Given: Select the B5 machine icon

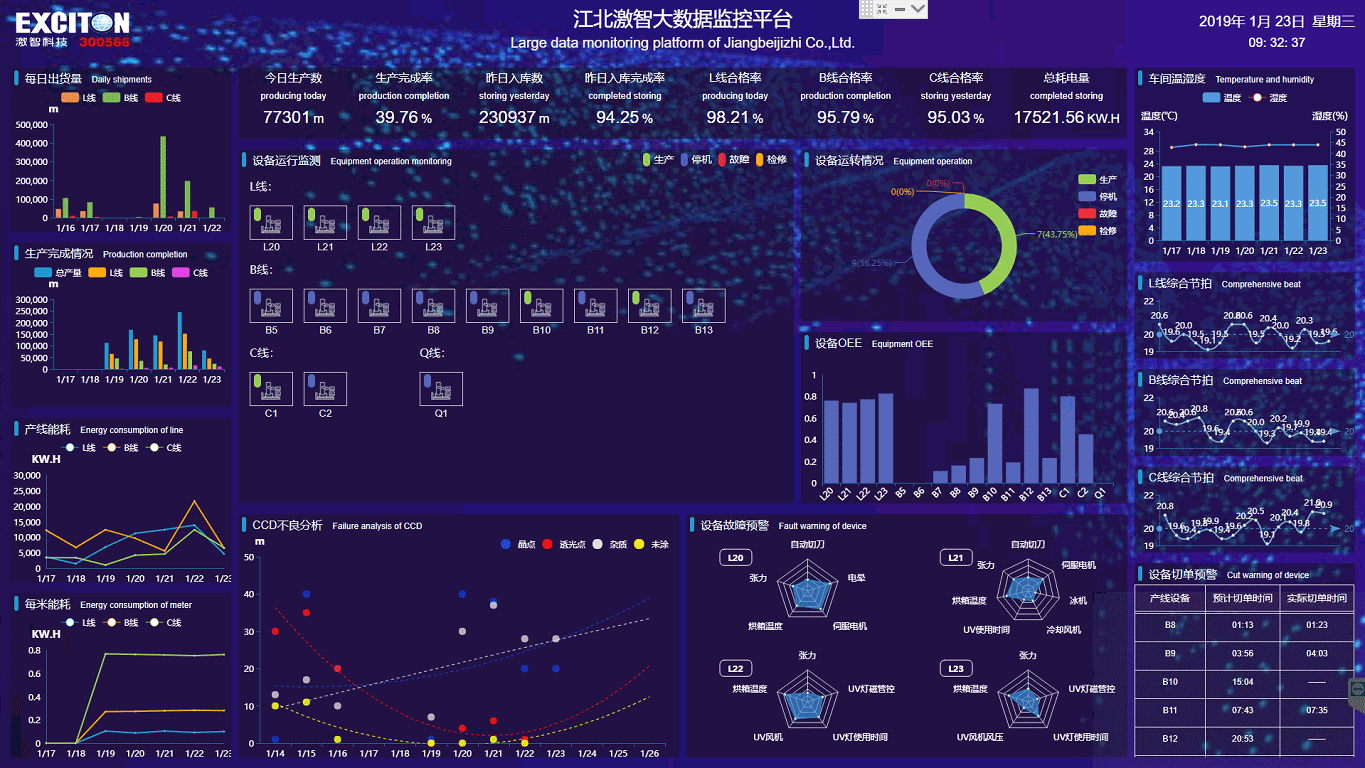Looking at the screenshot, I should coord(271,306).
